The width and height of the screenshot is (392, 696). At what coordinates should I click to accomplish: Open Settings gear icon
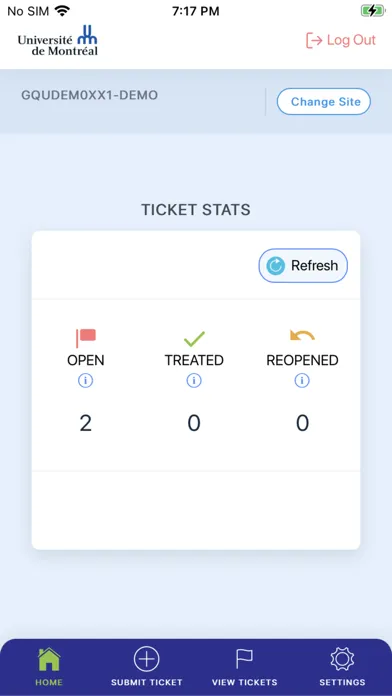342,659
